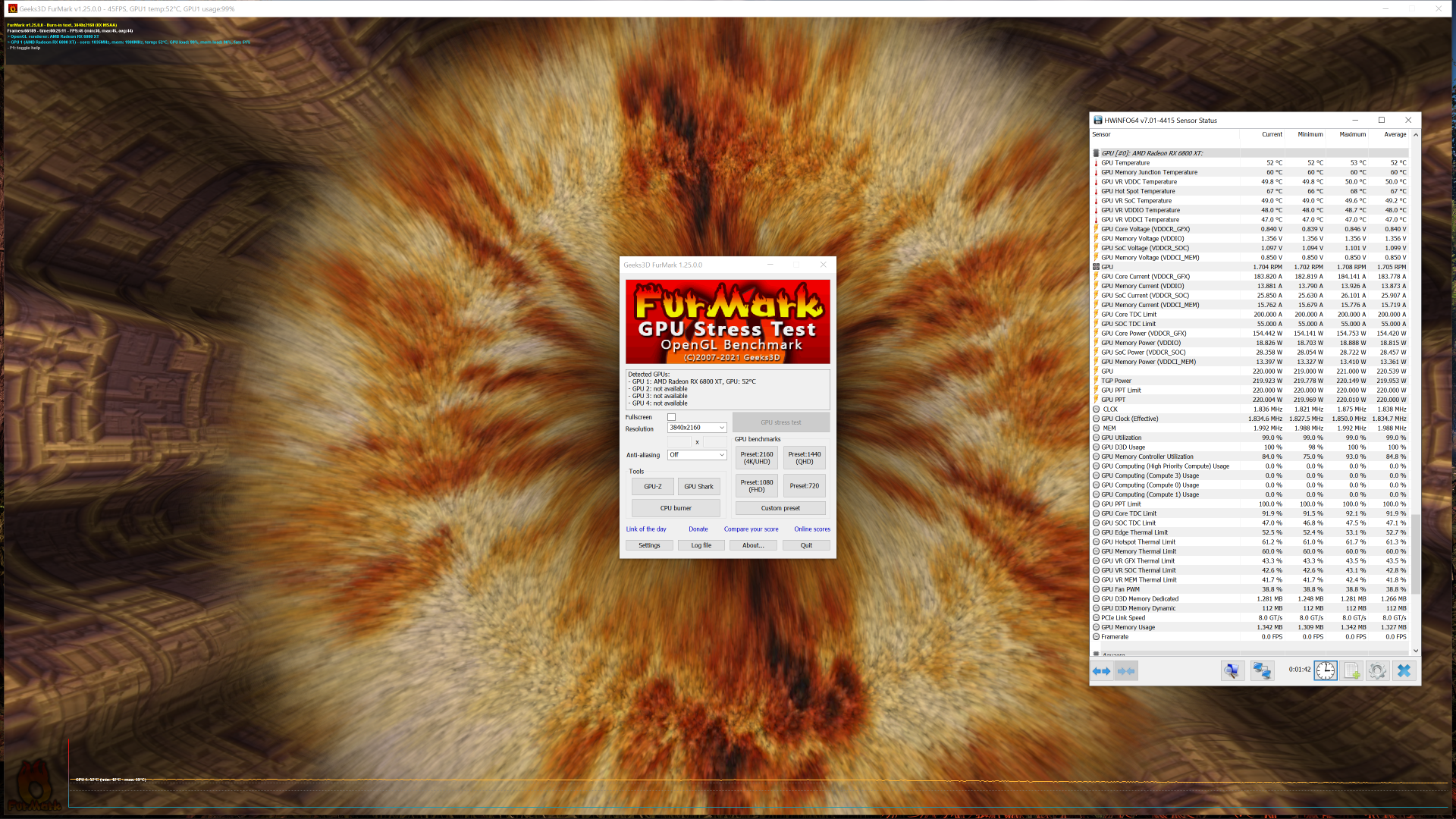Viewport: 1456px width, 819px height.
Task: Start logging with the sheet icon
Action: pyautogui.click(x=1351, y=671)
